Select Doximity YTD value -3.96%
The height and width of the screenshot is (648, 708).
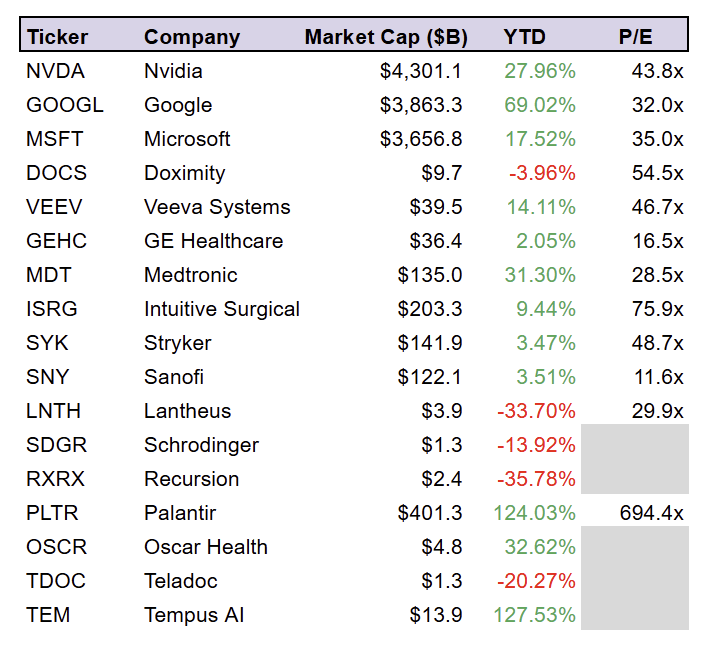point(542,173)
